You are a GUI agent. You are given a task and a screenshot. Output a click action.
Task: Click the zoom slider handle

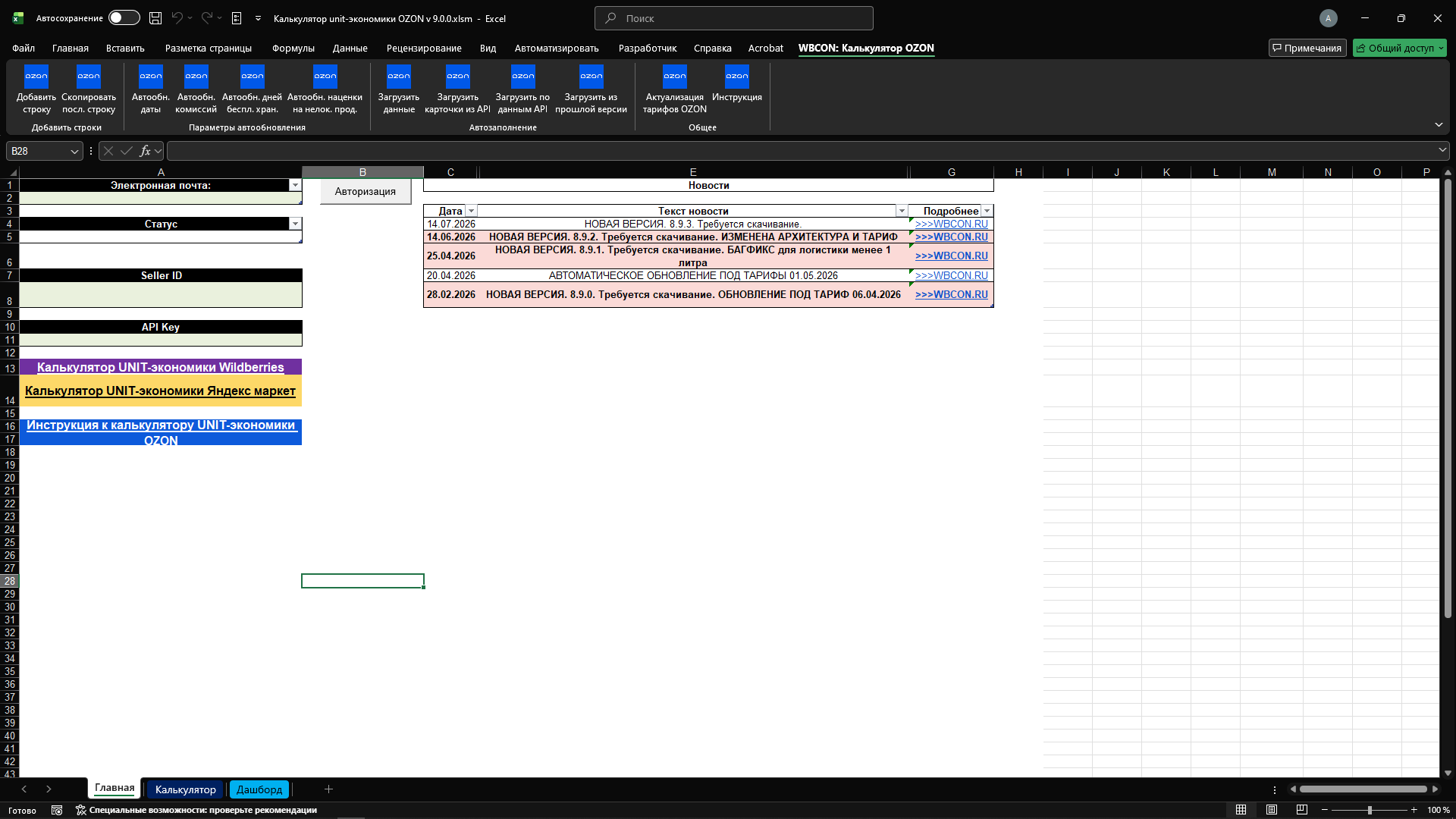[x=1370, y=810]
